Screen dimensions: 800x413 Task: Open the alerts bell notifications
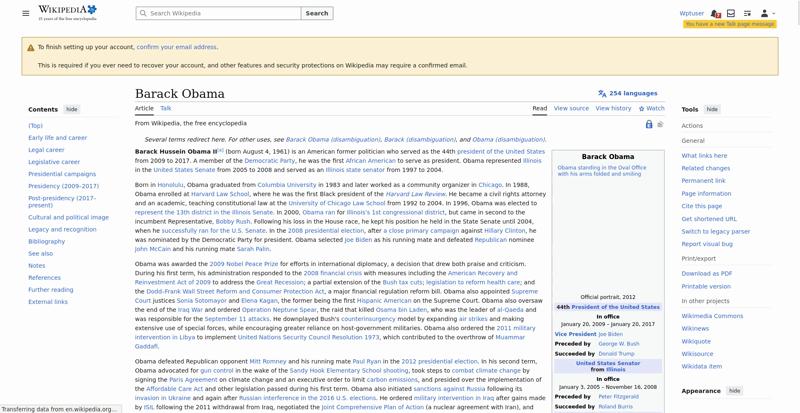tap(715, 13)
